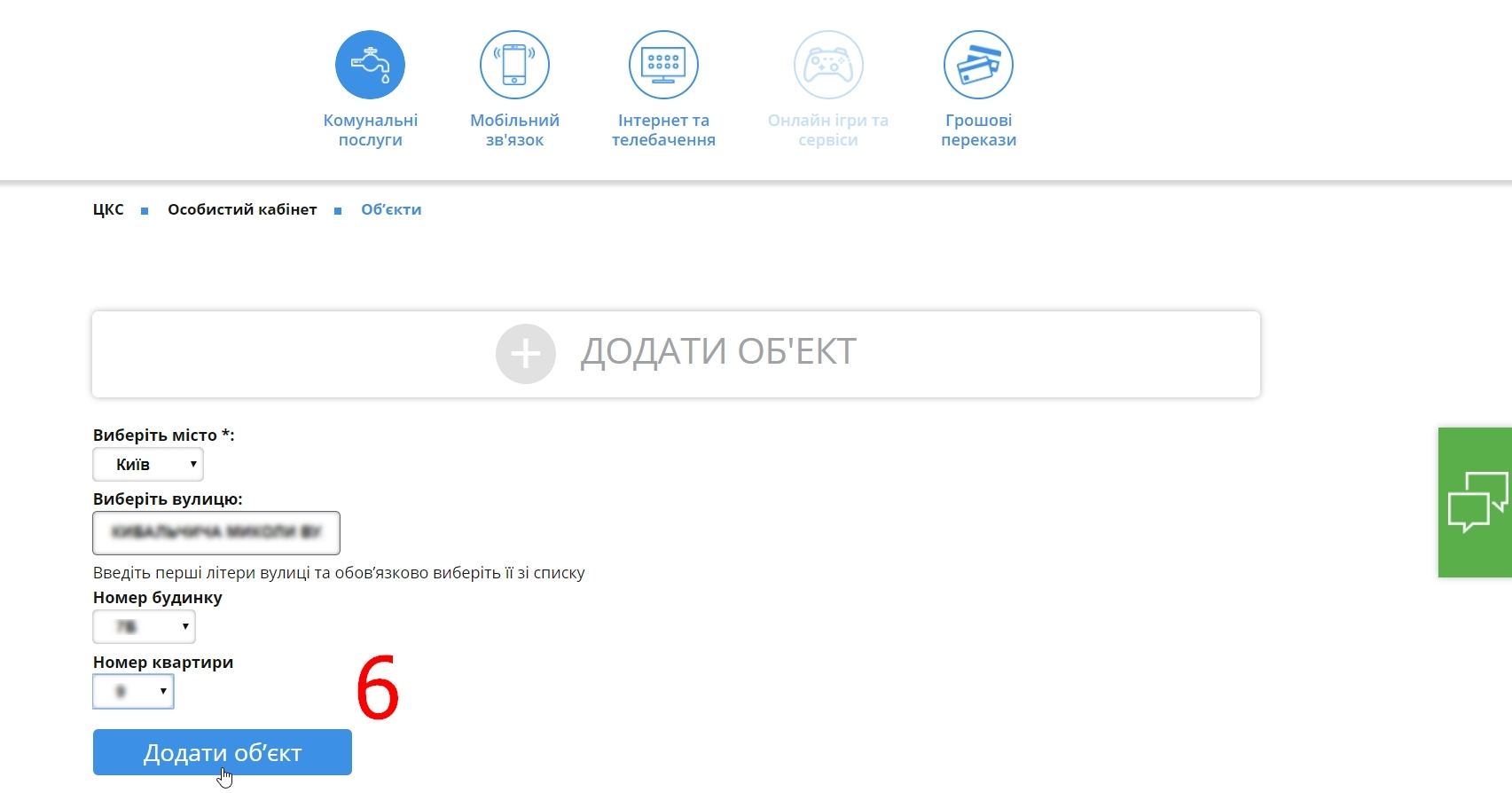Image resolution: width=1512 pixels, height=793 pixels.
Task: Select Грошові перекази label
Action: click(x=978, y=130)
